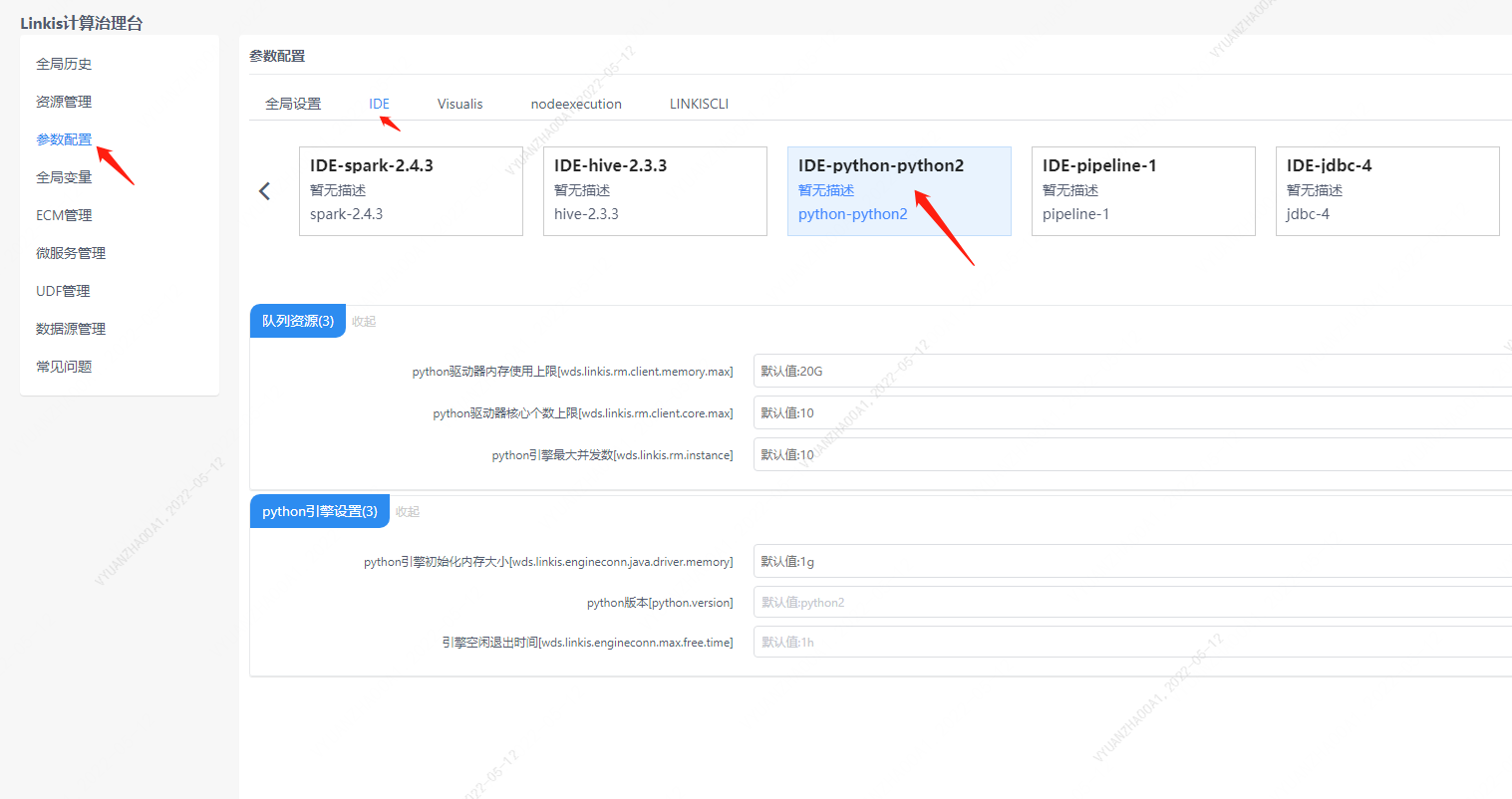Open 微服务管理 page
The width and height of the screenshot is (1512, 799).
72,252
